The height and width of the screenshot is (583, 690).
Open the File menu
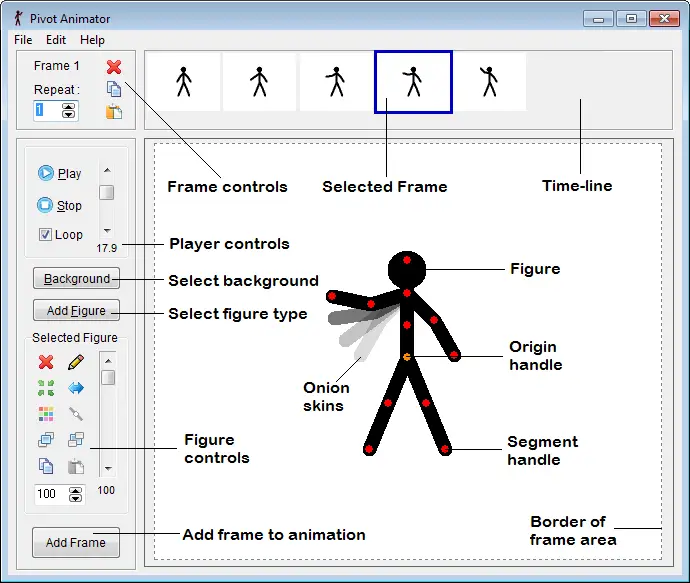pos(23,40)
